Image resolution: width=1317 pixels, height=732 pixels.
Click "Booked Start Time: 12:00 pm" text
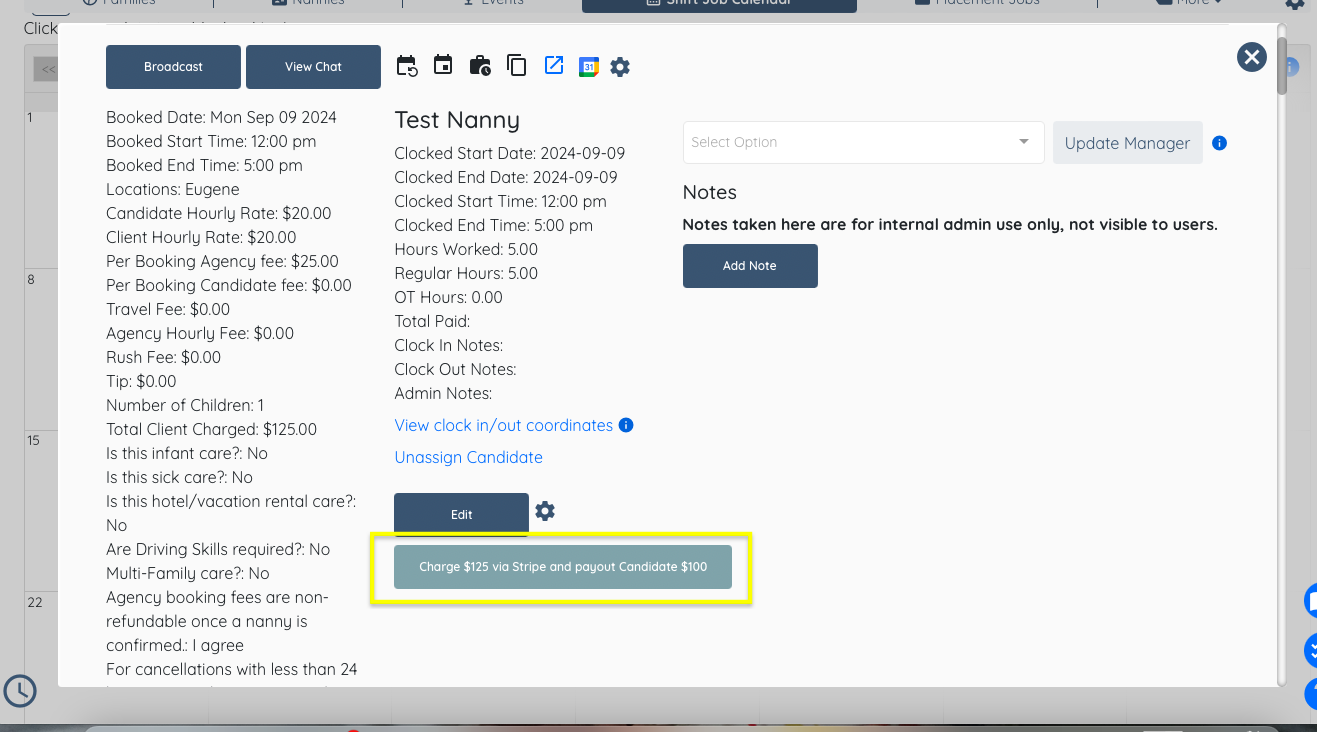(211, 141)
